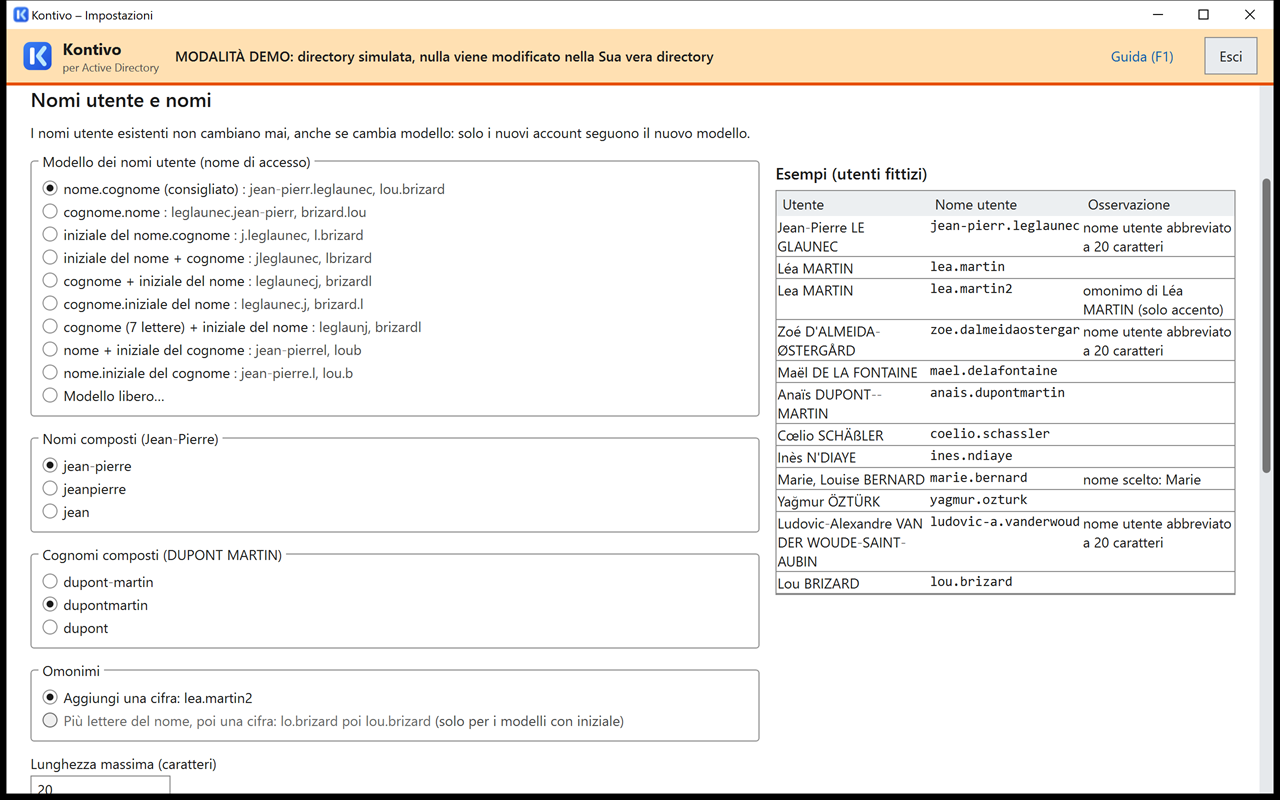
Task: Maximize the Kontivo window
Action: 1204,15
